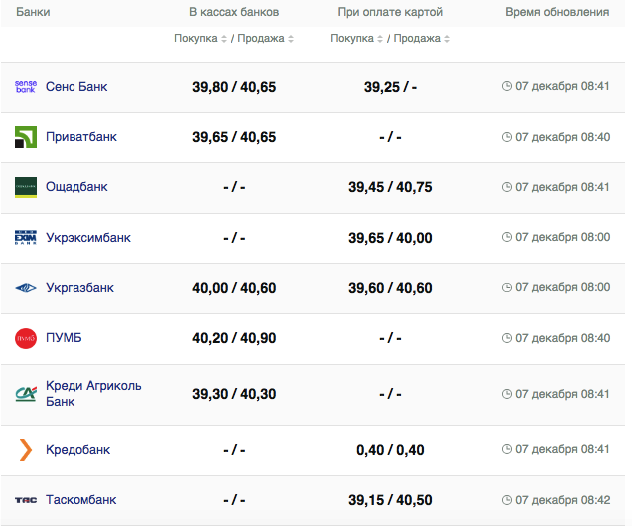Image resolution: width=632 pixels, height=526 pixels.
Task: Click the Tascombank TAC logo icon
Action: (x=26, y=500)
